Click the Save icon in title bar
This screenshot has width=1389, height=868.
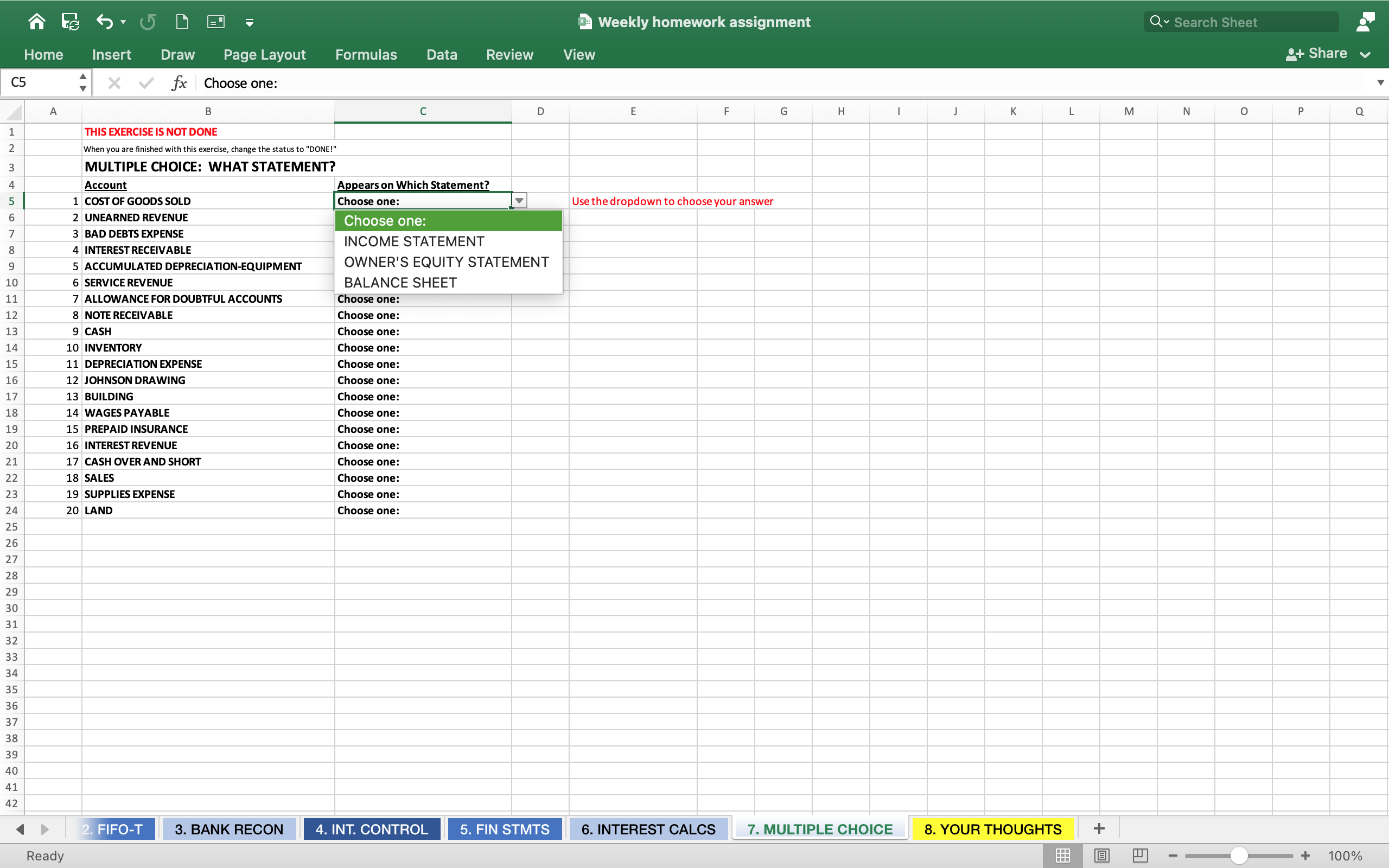tap(70, 22)
